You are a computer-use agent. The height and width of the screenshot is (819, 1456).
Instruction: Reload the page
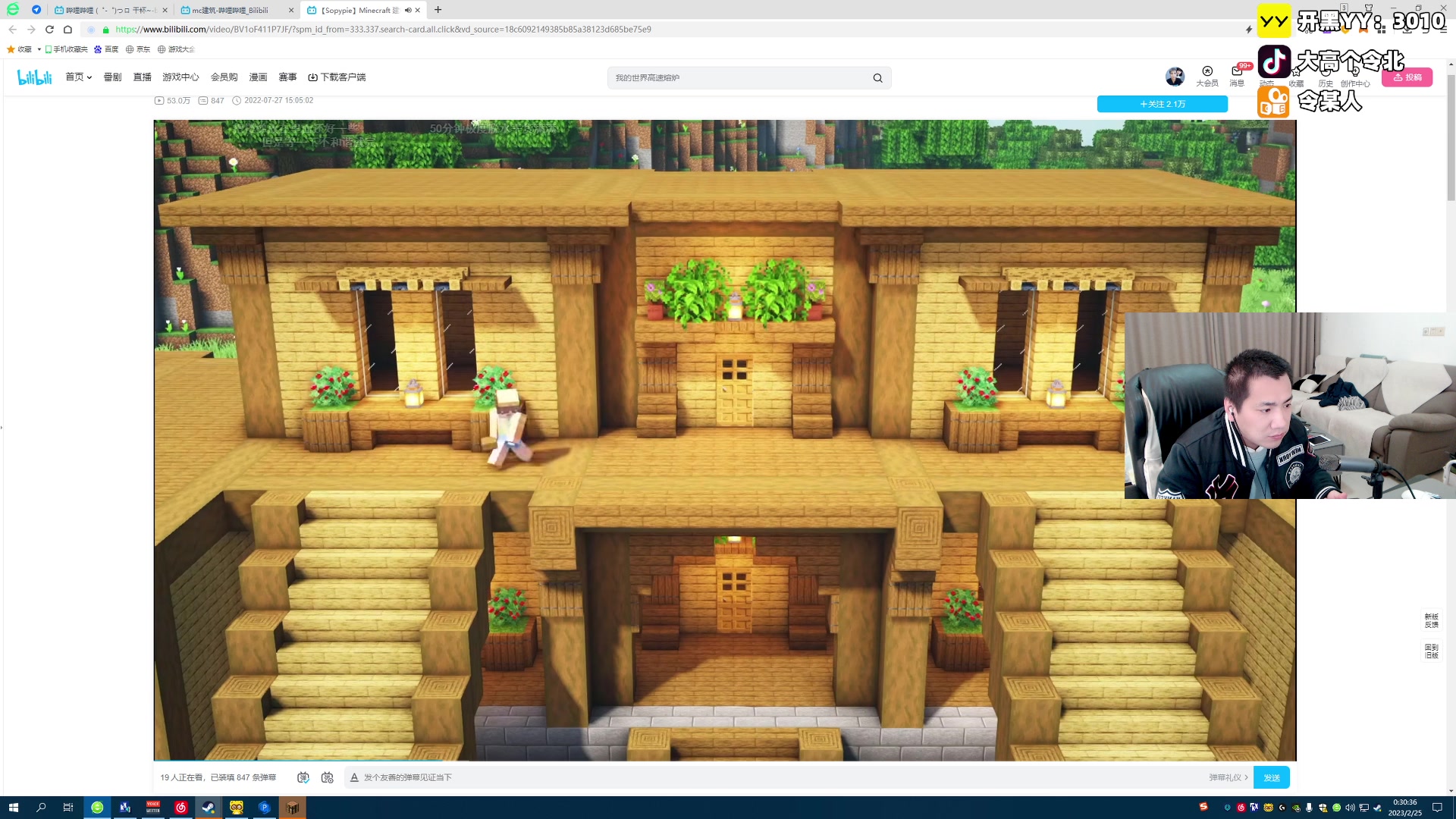click(x=49, y=30)
